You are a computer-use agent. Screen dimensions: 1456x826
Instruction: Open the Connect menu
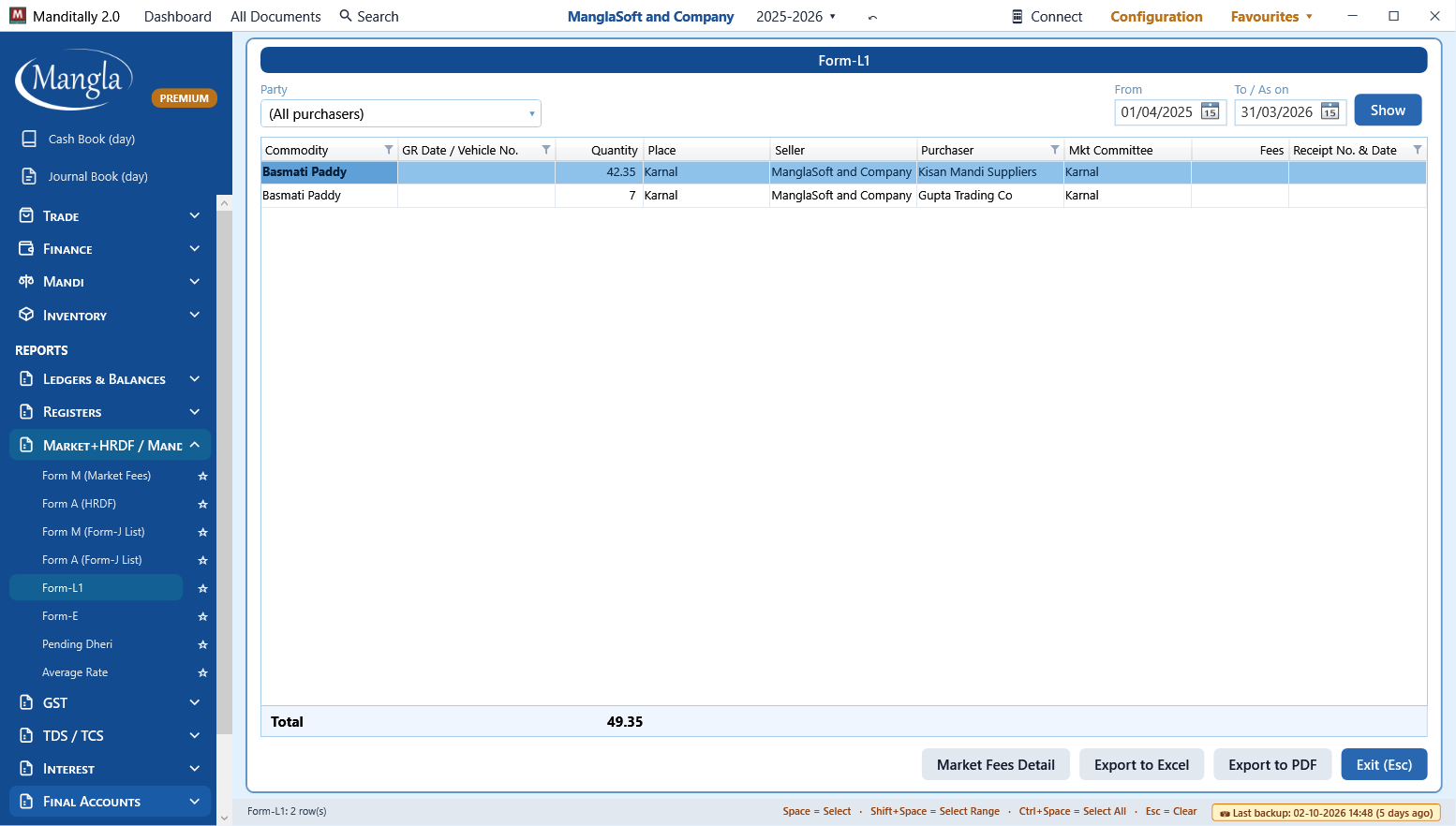point(1047,17)
